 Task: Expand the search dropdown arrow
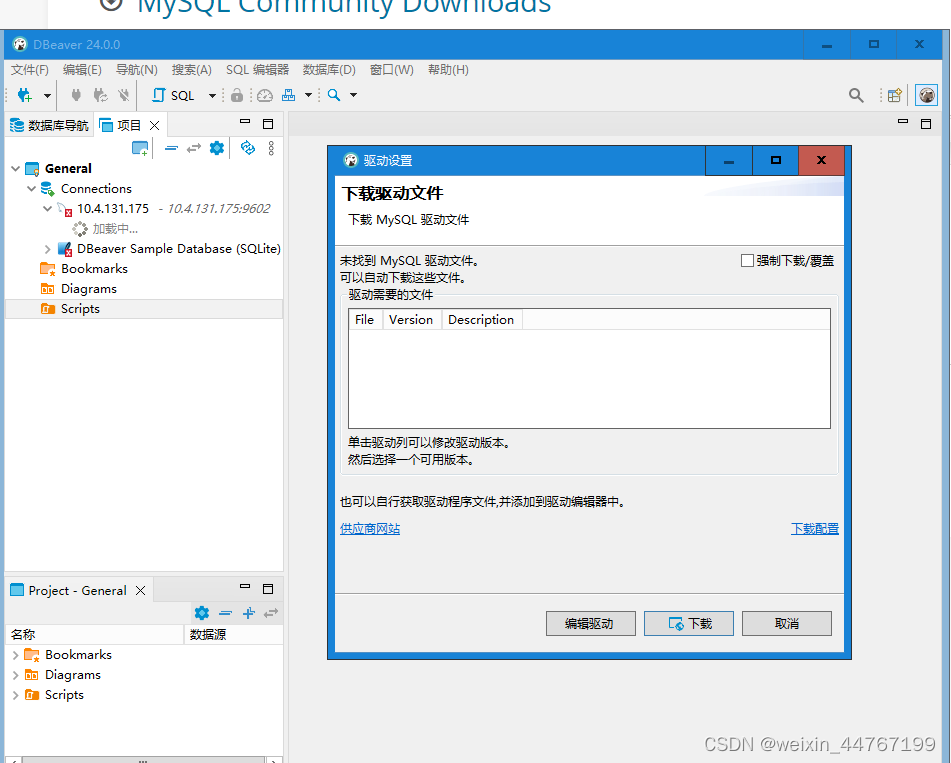[x=354, y=95]
